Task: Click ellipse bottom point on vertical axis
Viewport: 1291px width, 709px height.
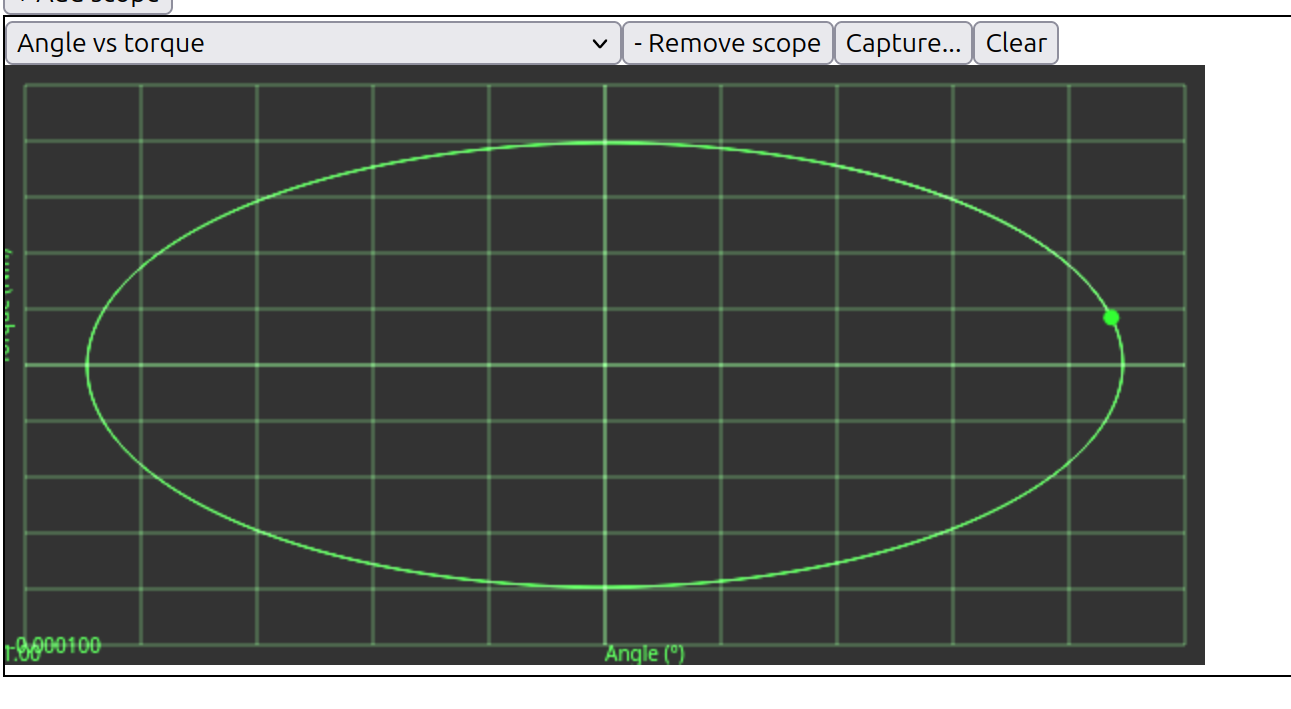Action: (x=604, y=587)
